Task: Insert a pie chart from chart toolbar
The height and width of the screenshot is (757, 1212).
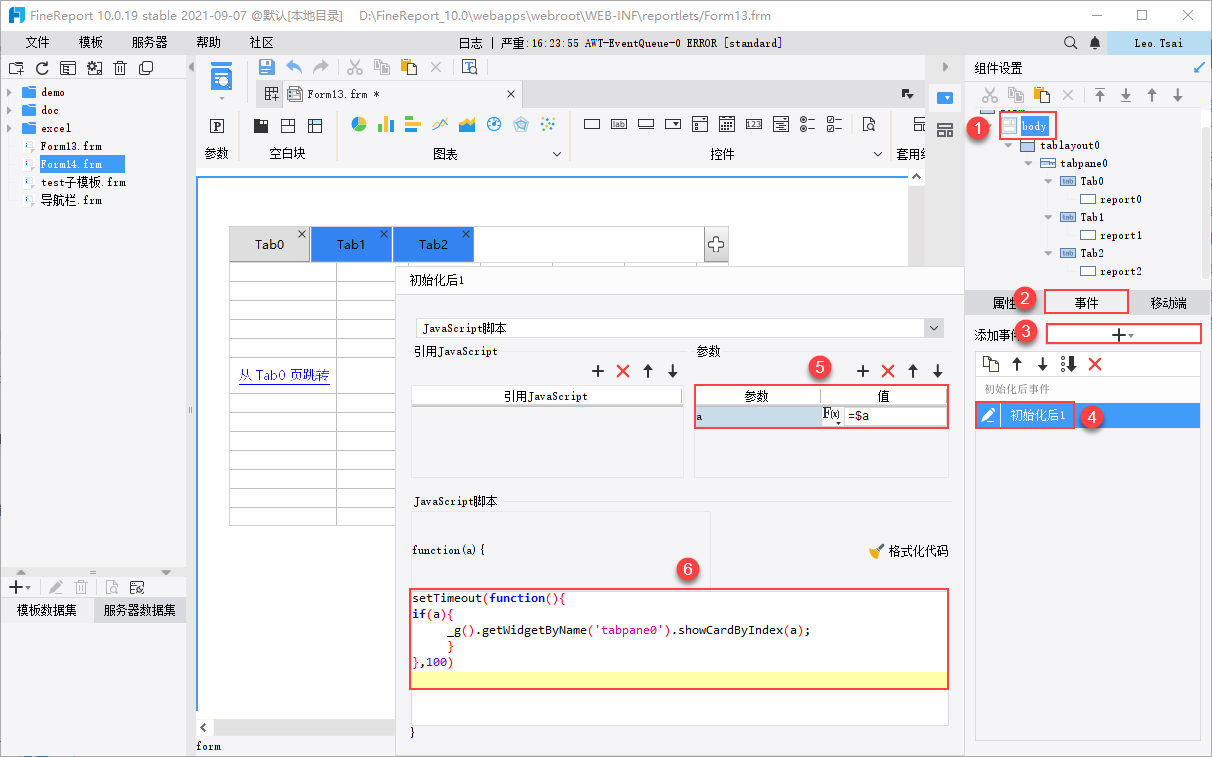Action: [359, 125]
